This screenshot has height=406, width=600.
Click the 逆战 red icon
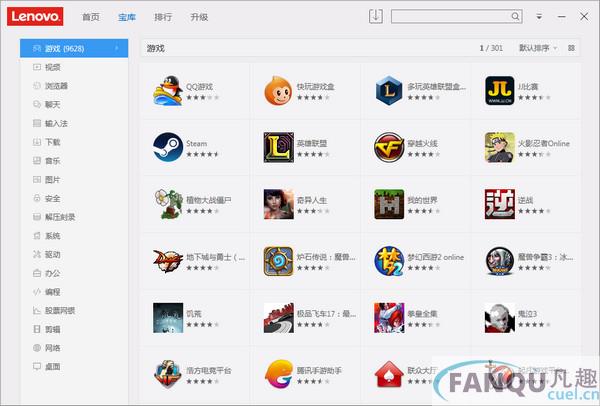point(499,204)
